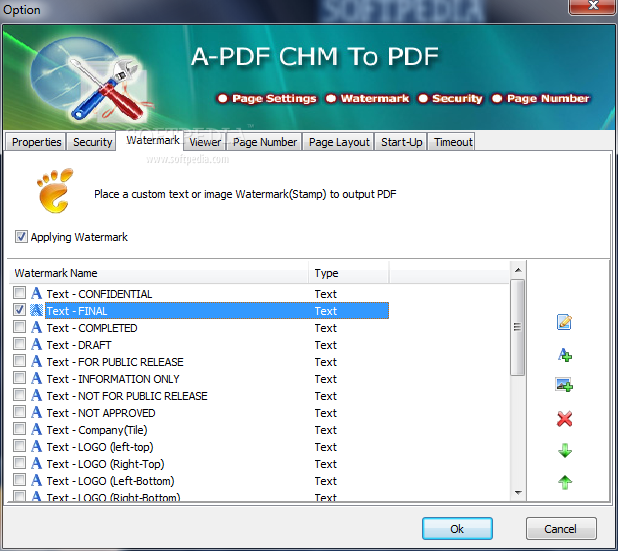Click the A icon beside Text - Company(Tile)
The width and height of the screenshot is (618, 551).
[36, 429]
